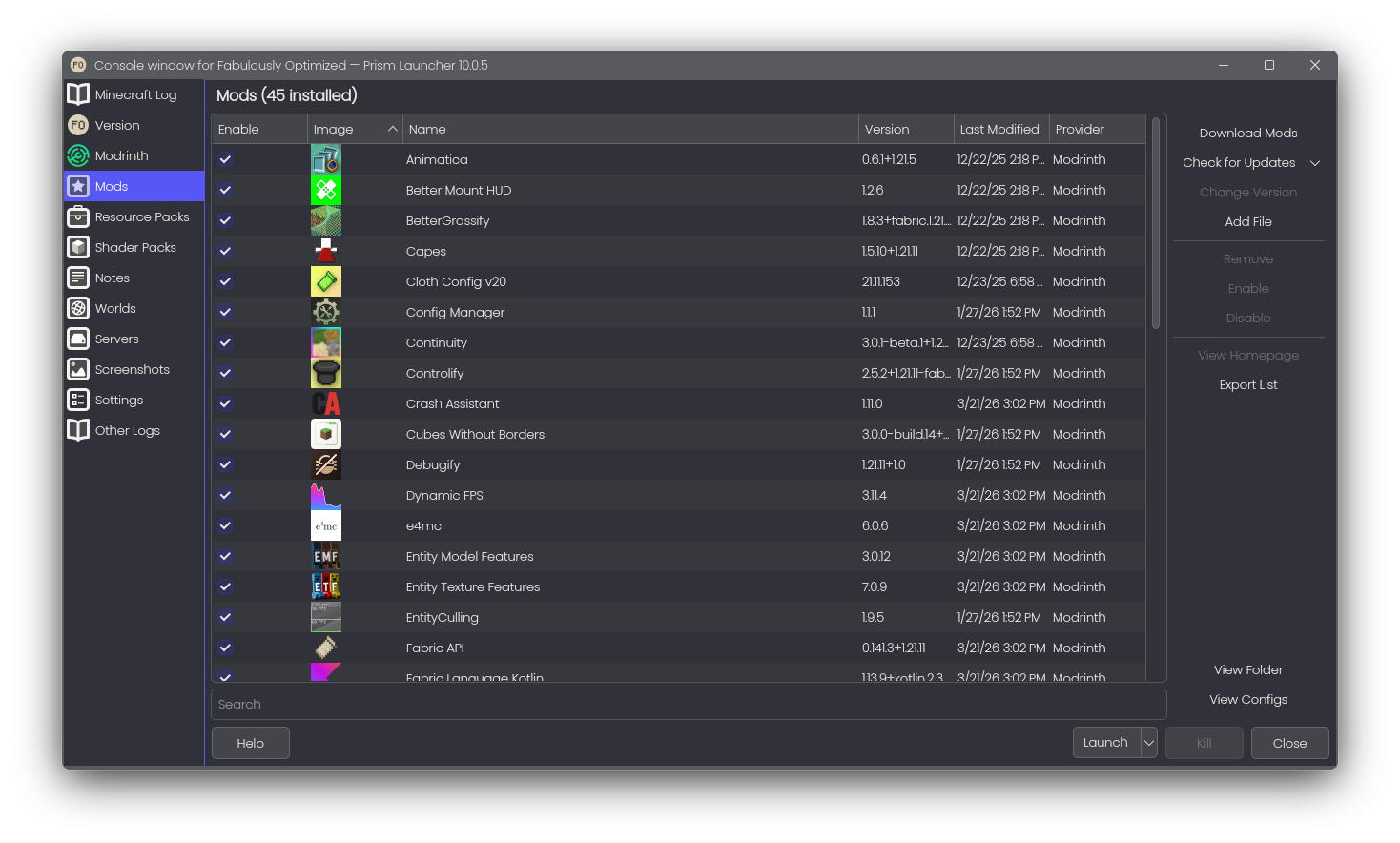Click the Settings sidebar icon
The height and width of the screenshot is (843, 1400).
[x=78, y=400]
